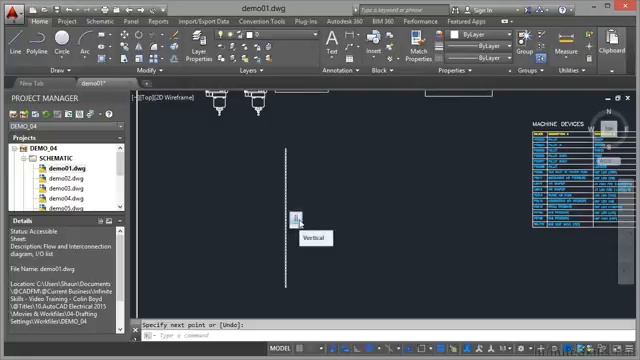Open the layer name dropdown

point(316,35)
